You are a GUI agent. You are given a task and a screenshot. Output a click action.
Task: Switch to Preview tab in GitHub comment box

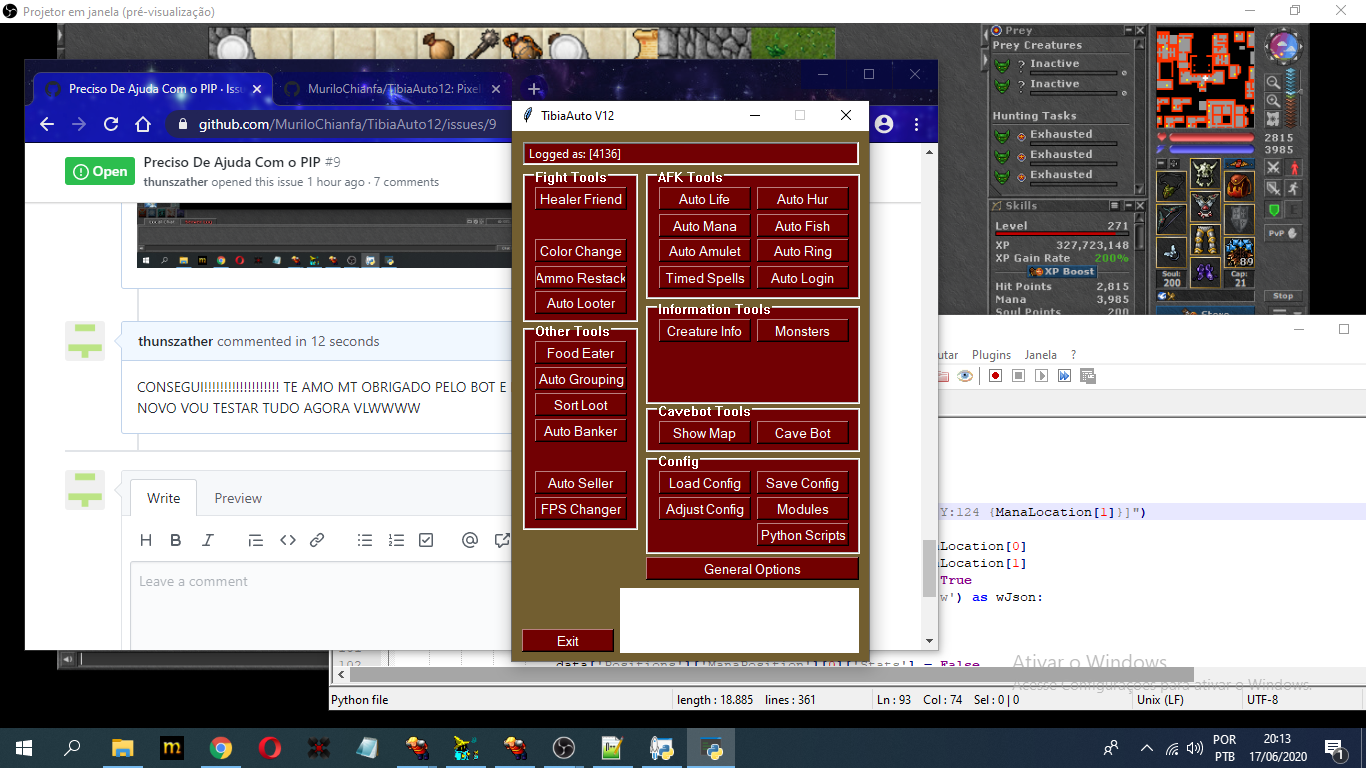(x=238, y=498)
